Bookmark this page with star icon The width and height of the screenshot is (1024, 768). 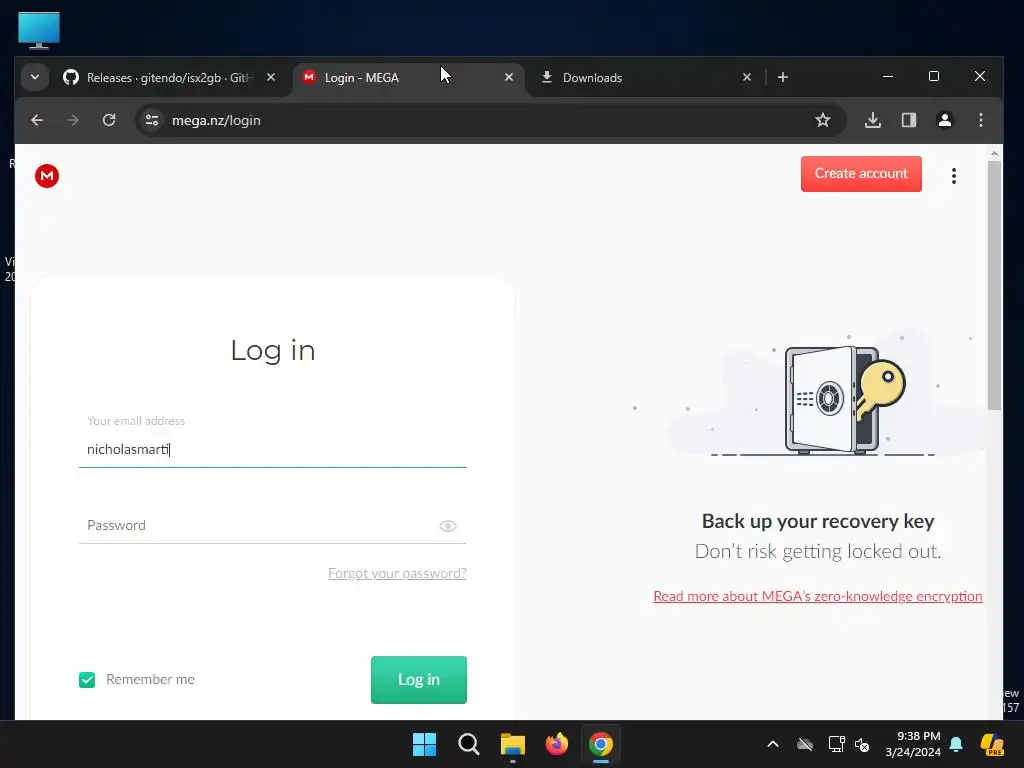coord(823,120)
